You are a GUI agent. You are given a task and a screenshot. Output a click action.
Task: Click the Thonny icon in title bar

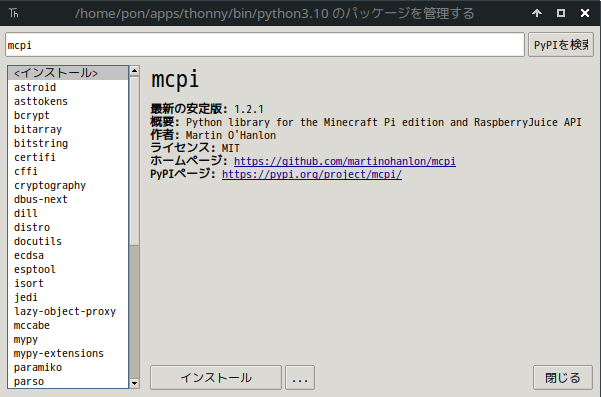[x=14, y=13]
